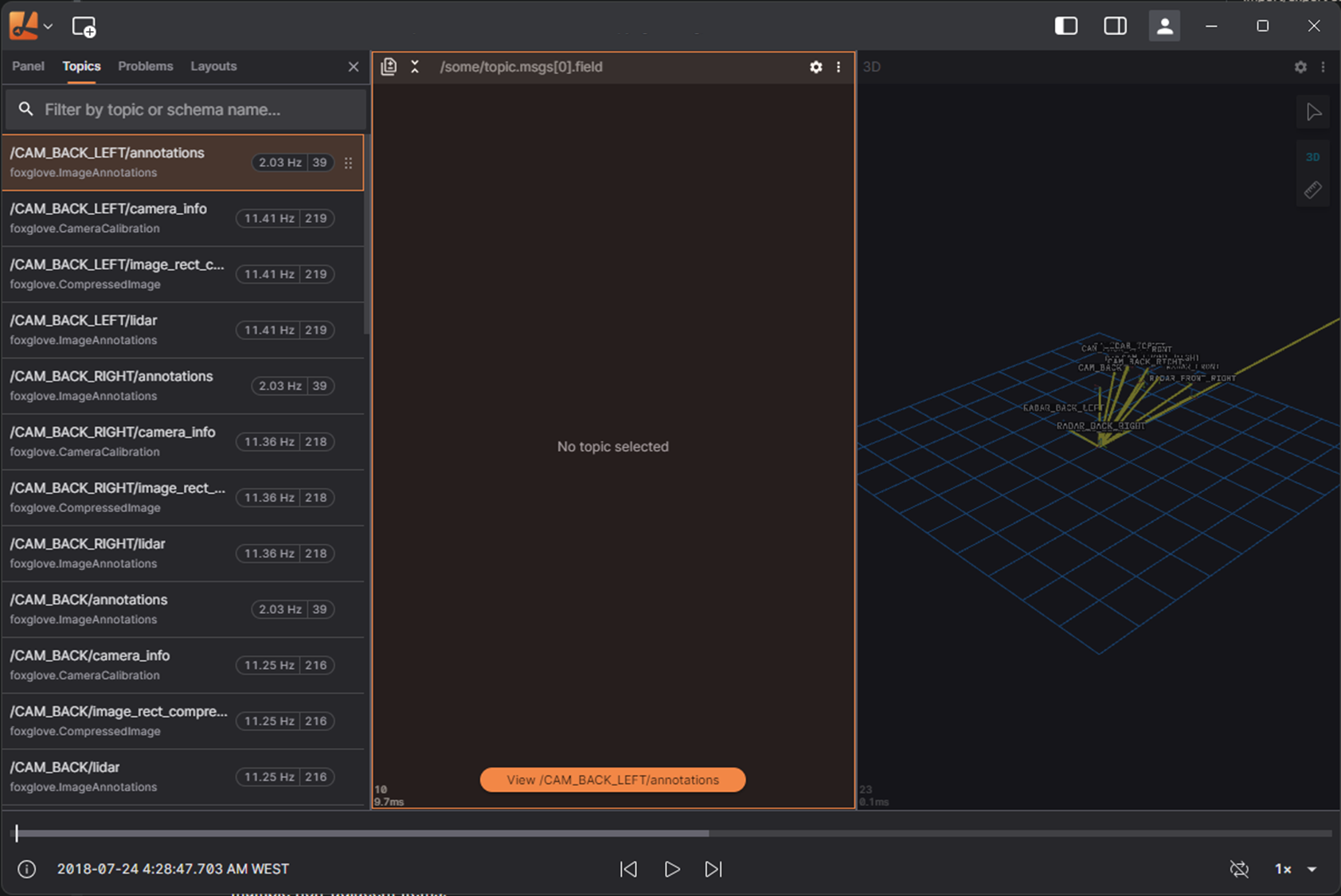Select /CAM_BACK_LEFT/annotations topic row

coord(182,162)
